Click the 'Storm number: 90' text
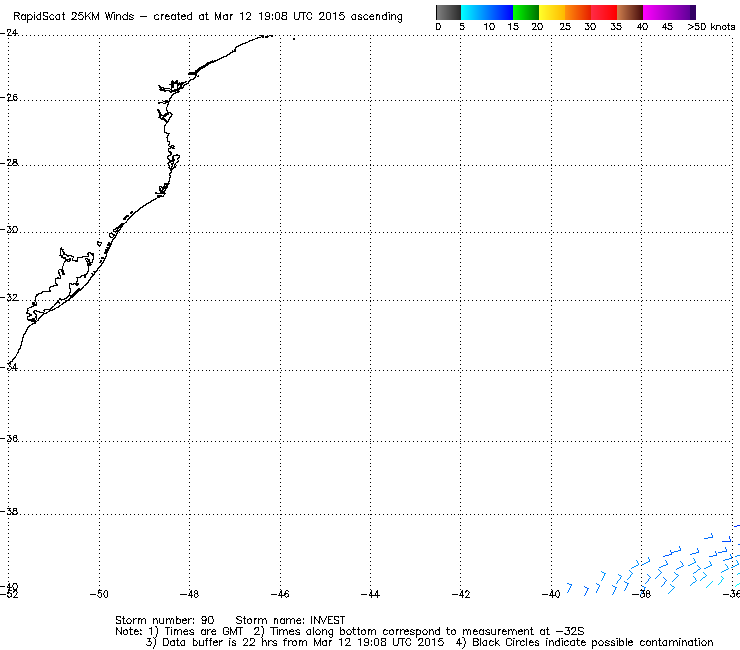 pyautogui.click(x=165, y=620)
